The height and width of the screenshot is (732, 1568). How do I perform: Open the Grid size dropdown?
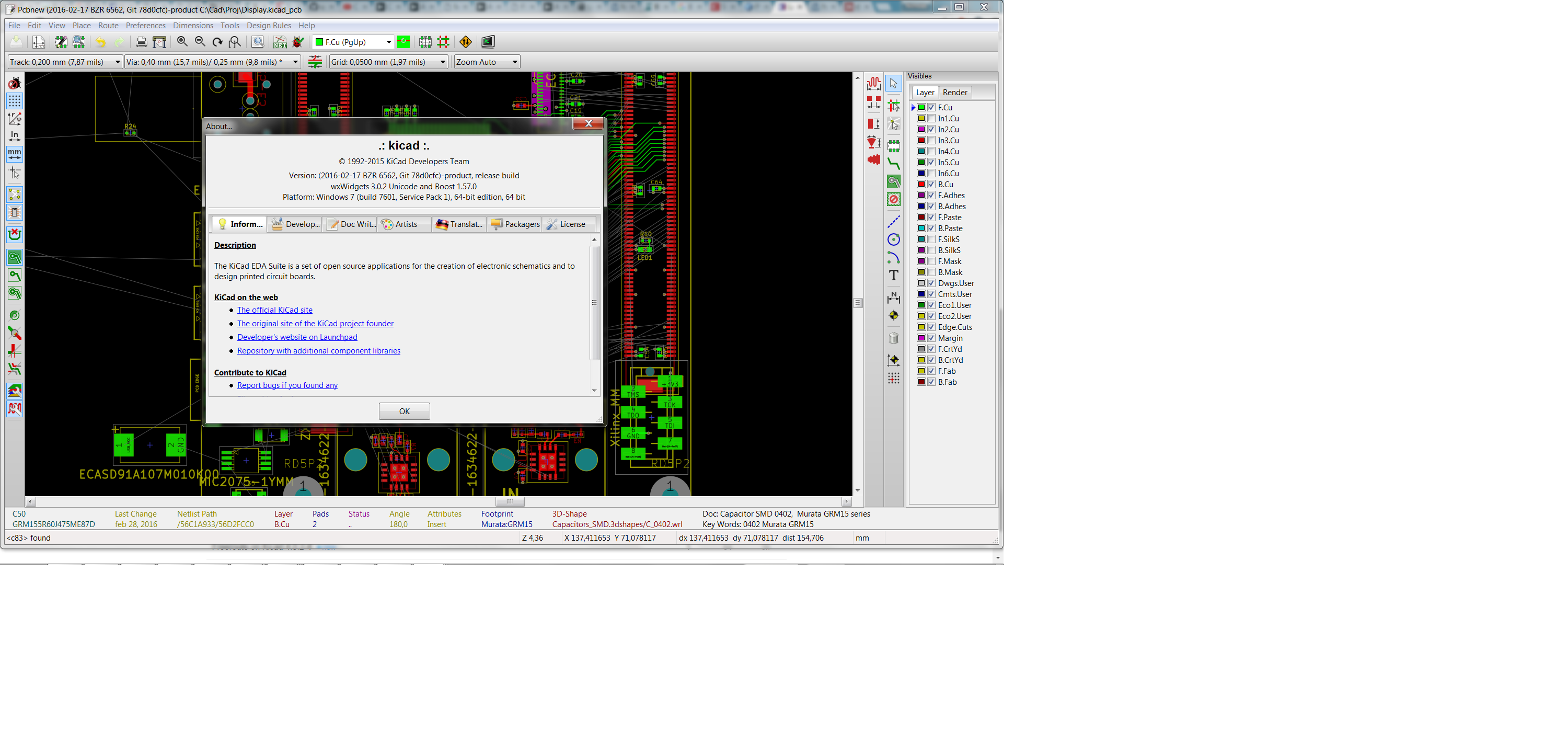coord(388,62)
